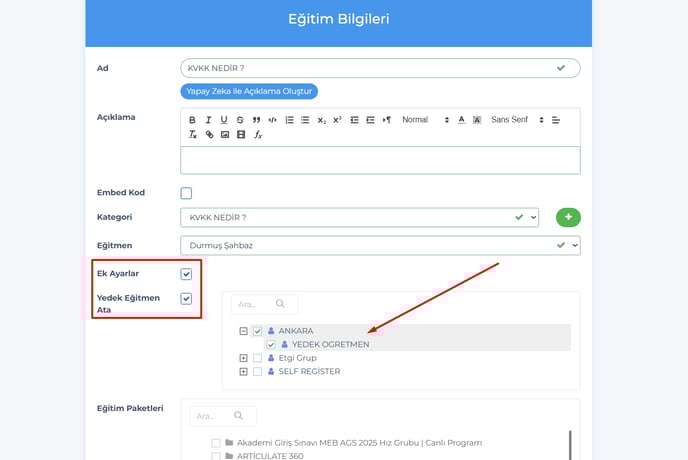Uncheck the Ek Ayarlar checkbox

186,274
